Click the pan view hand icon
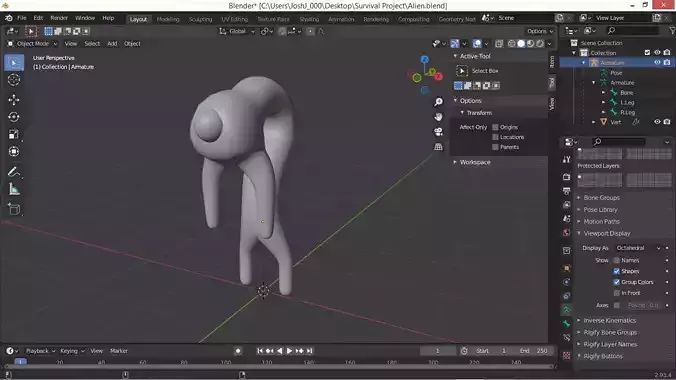Viewport: 676px width, 380px height. point(438,117)
